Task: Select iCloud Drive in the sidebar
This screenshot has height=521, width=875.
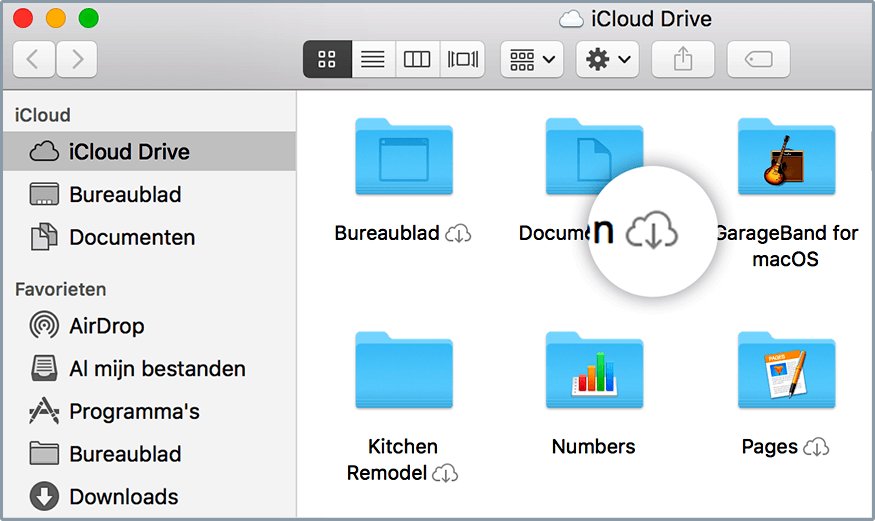Action: tap(128, 152)
